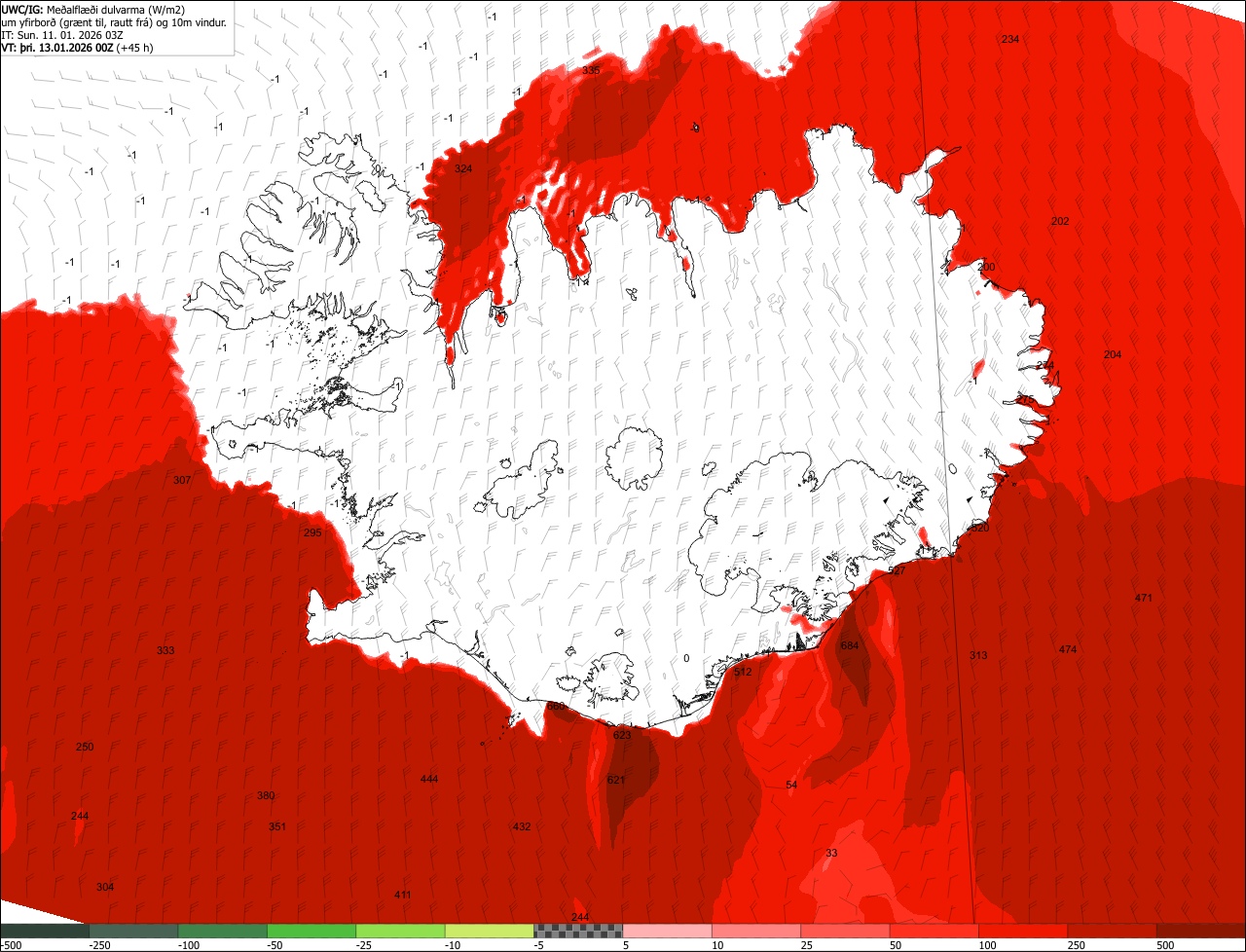Click the title line 'UWC/IG: Meðalflæði dulvarma (W/m2)'
Viewport: 1246px width, 952px height.
point(93,10)
